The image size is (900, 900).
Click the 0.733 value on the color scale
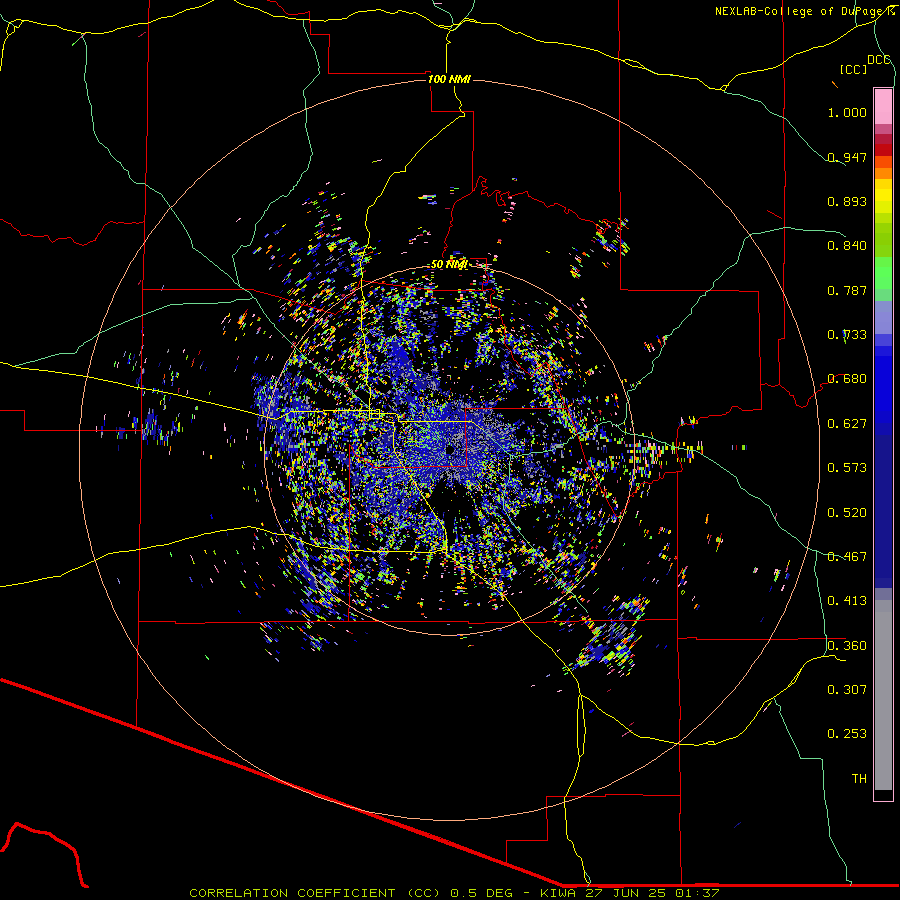click(847, 335)
